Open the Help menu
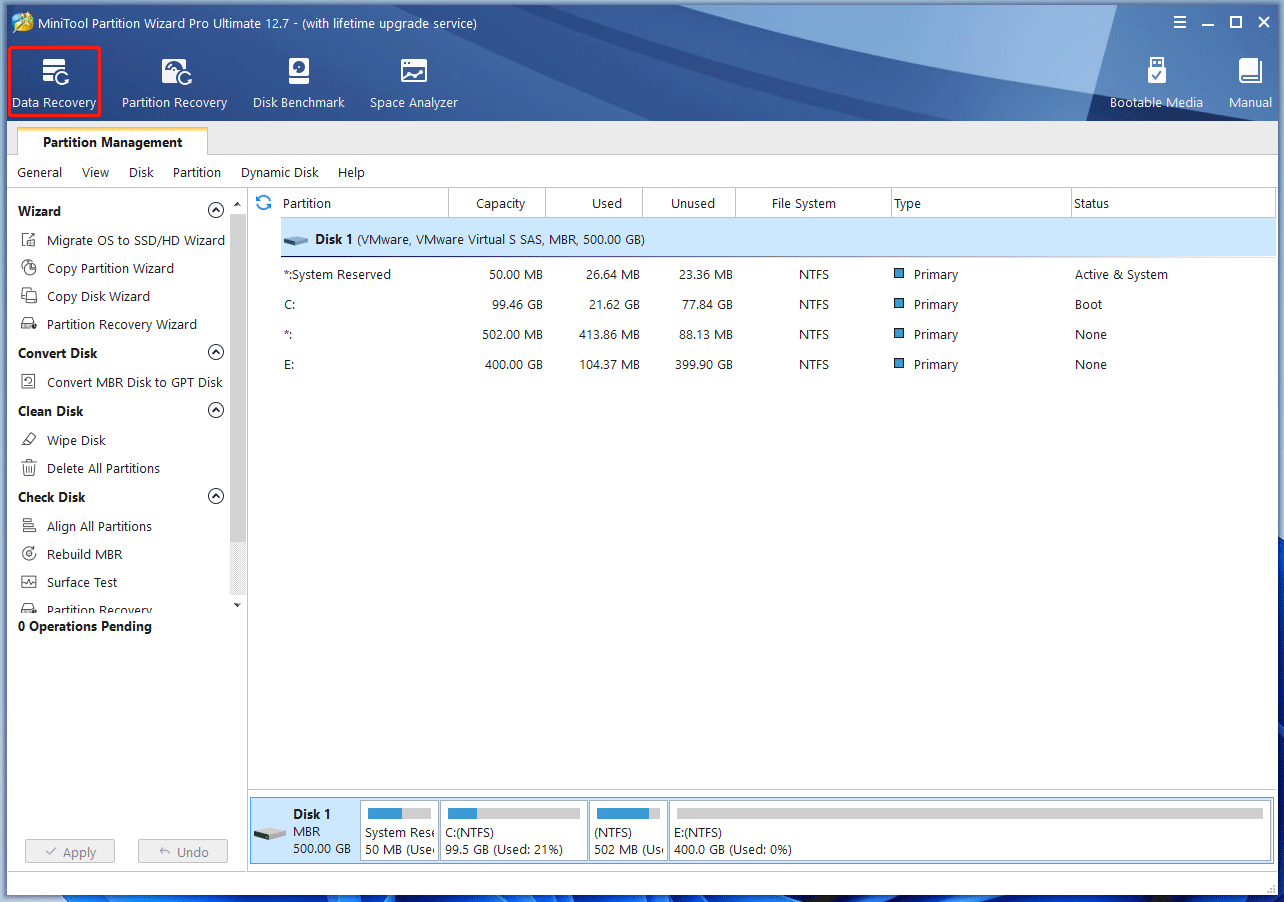This screenshot has width=1284, height=902. (x=351, y=172)
